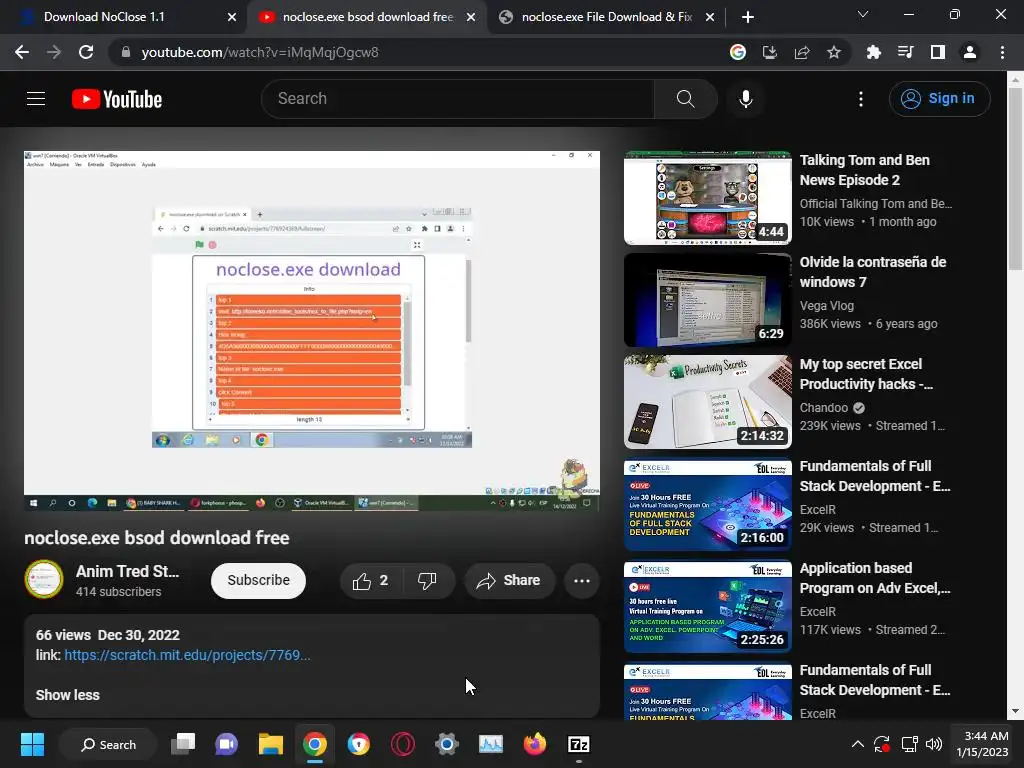Subscribe to Anim Tred channel

pos(258,581)
